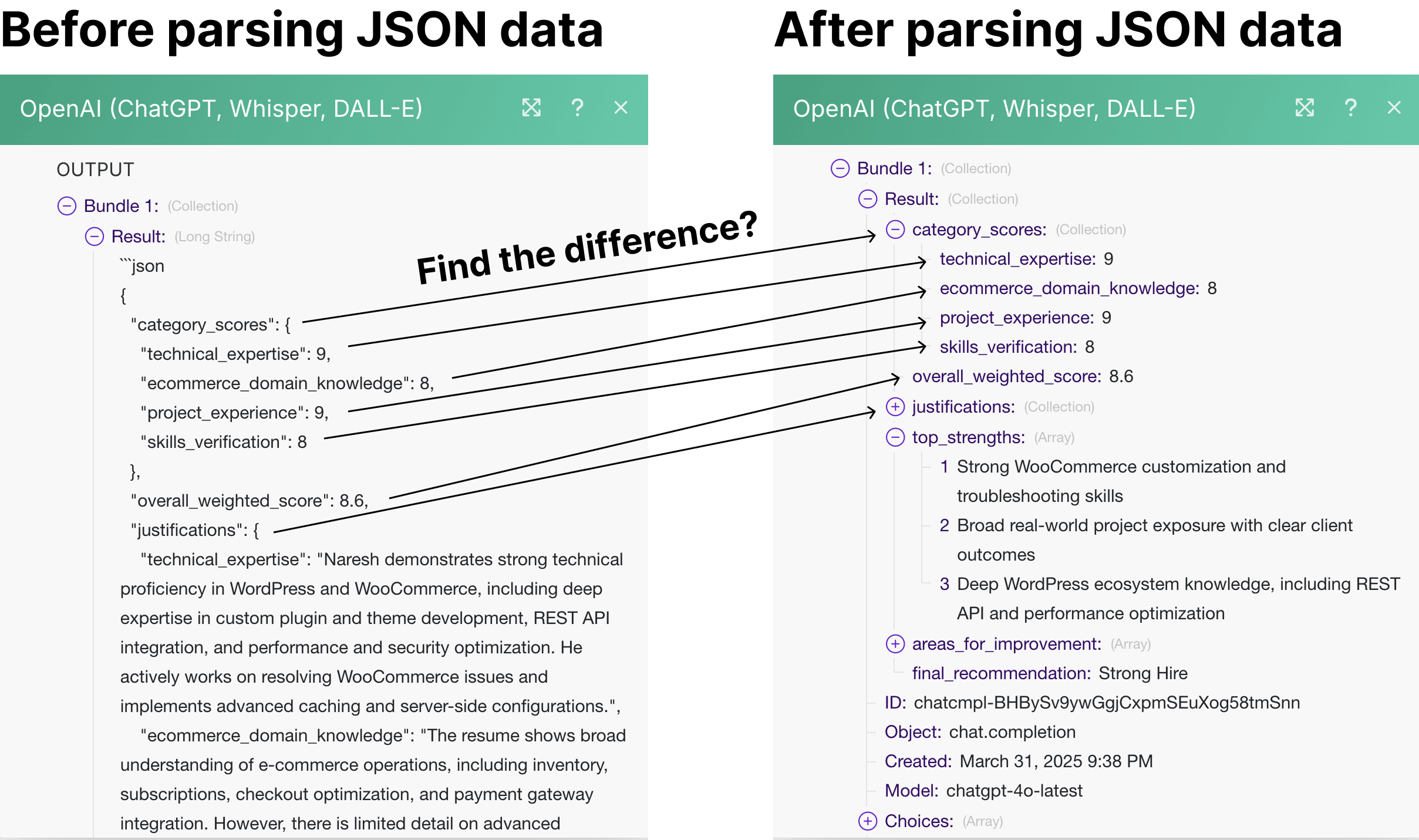Screen dimensions: 1419x840
Task: Close the left OpenAI panel
Action: coord(621,108)
